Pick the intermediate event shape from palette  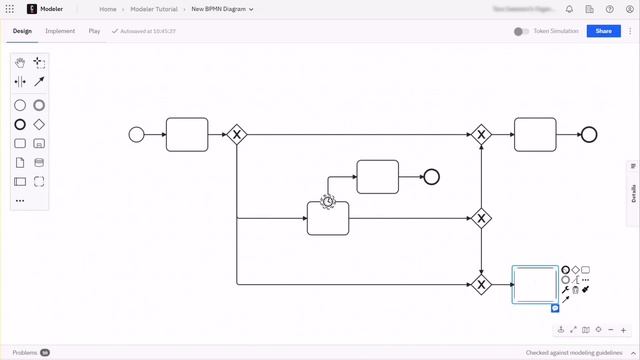pyautogui.click(x=39, y=105)
